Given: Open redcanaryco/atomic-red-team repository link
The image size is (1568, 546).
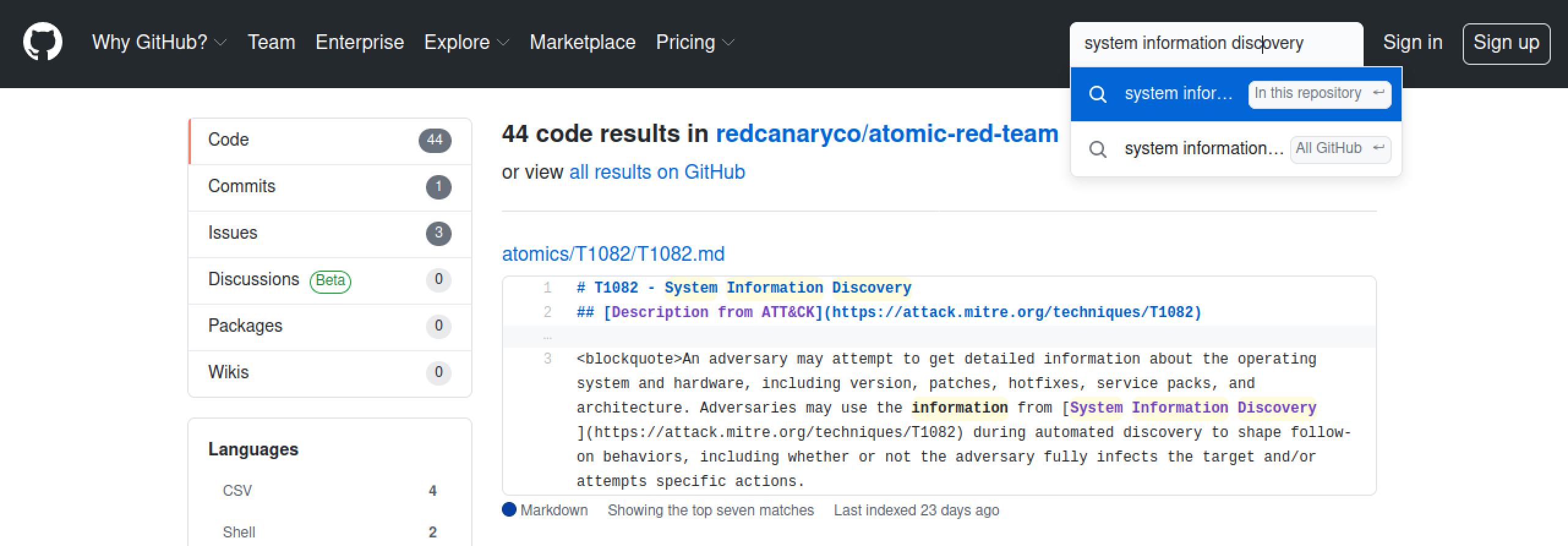Looking at the screenshot, I should click(x=887, y=133).
